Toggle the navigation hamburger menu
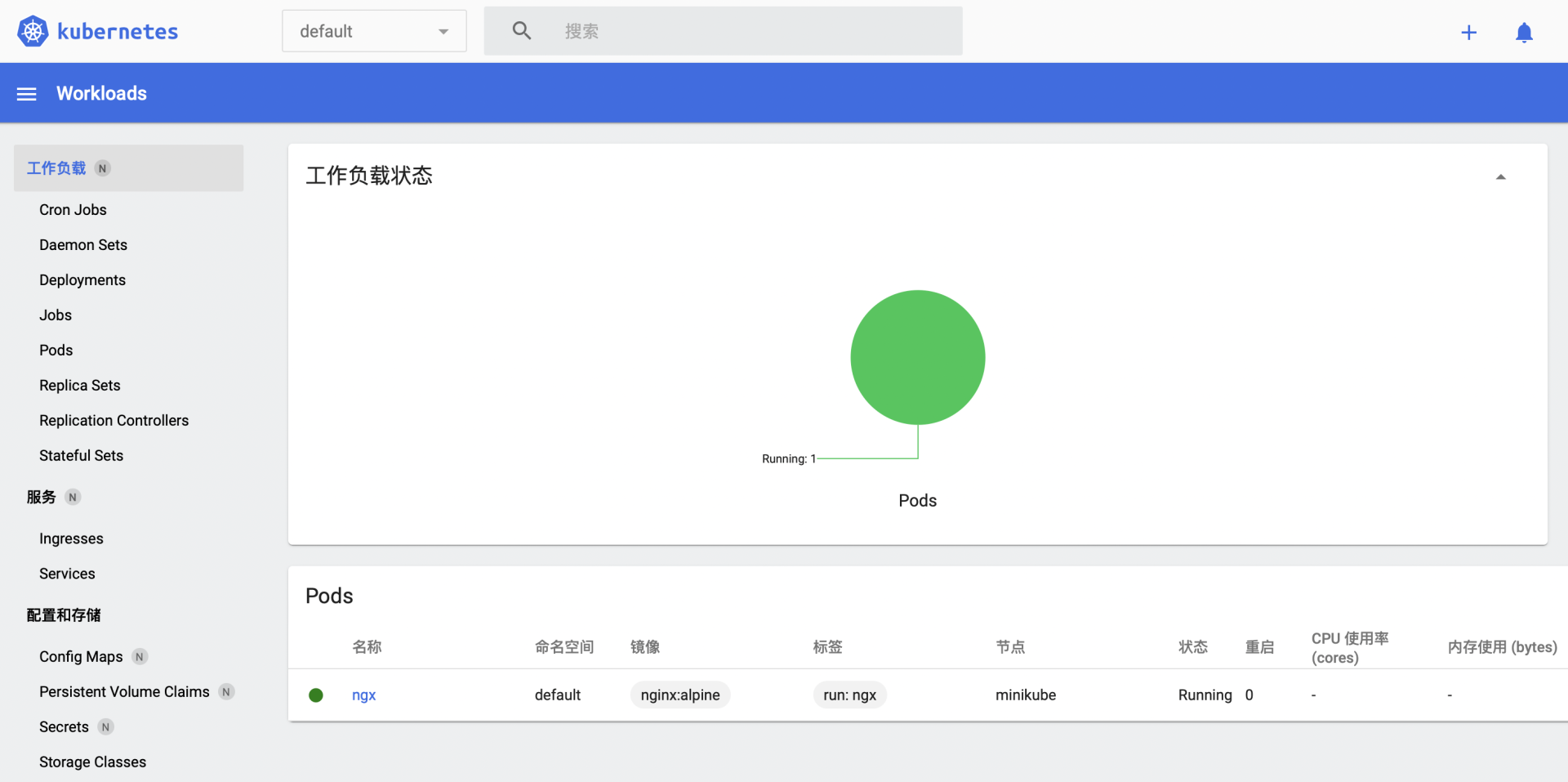The width and height of the screenshot is (1568, 782). (x=26, y=93)
